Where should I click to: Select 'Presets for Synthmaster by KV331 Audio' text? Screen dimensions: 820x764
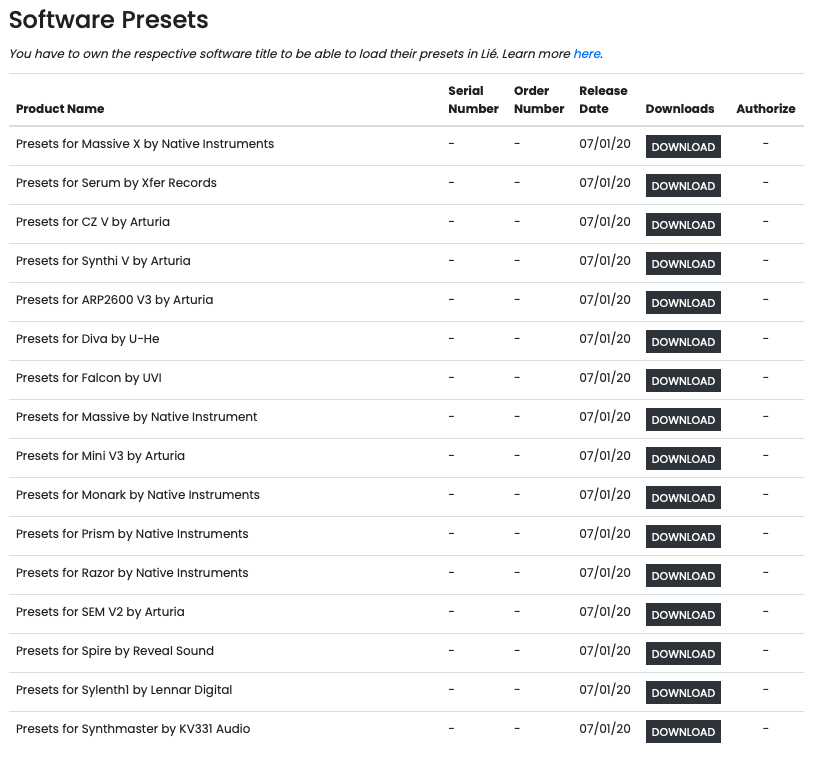tap(133, 729)
